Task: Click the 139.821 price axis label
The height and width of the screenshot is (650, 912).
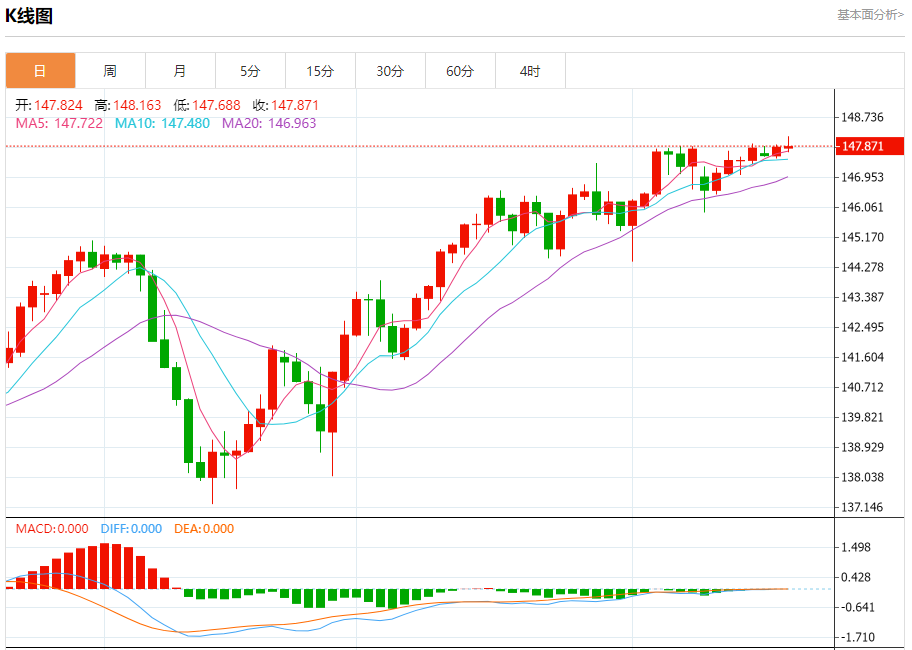Action: 863,417
